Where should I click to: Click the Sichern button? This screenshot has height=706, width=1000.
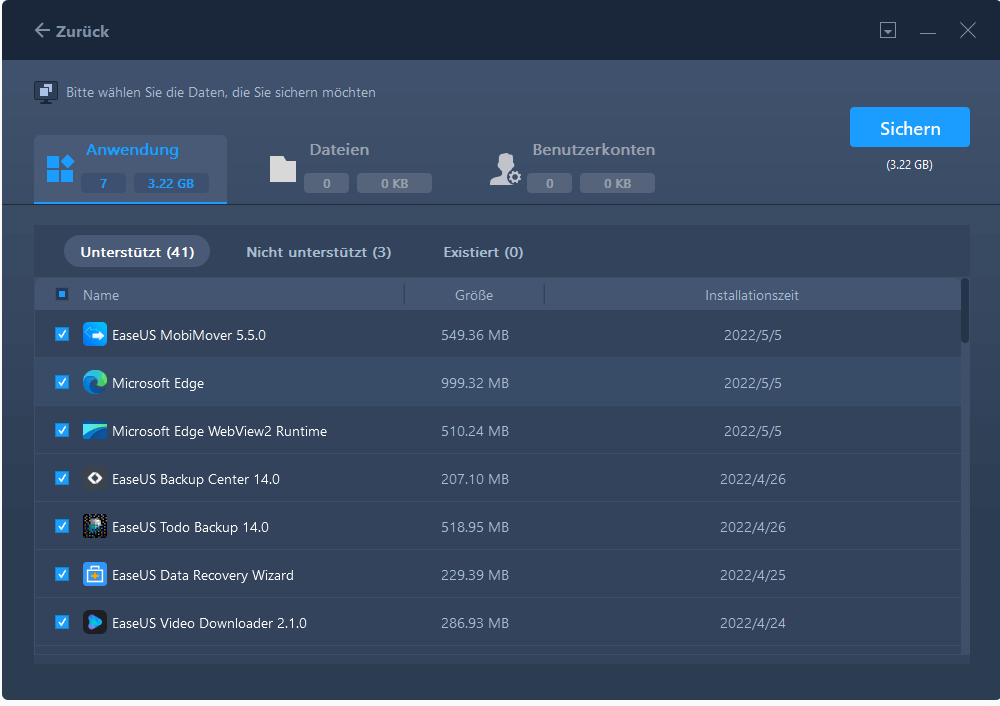tap(909, 128)
